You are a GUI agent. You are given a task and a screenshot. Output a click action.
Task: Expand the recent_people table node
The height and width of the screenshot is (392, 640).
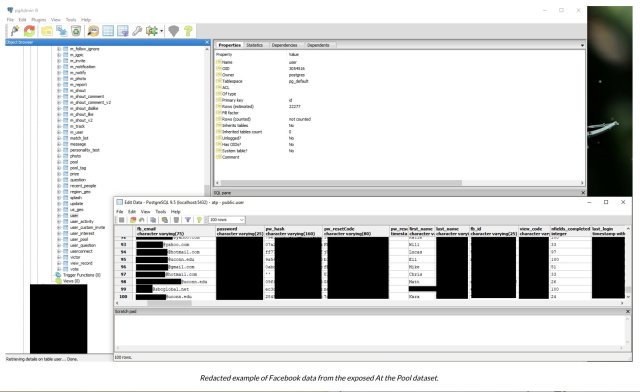(x=59, y=186)
